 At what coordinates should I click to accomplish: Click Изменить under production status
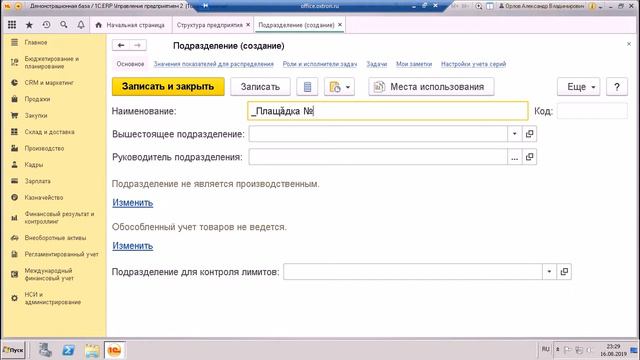133,203
